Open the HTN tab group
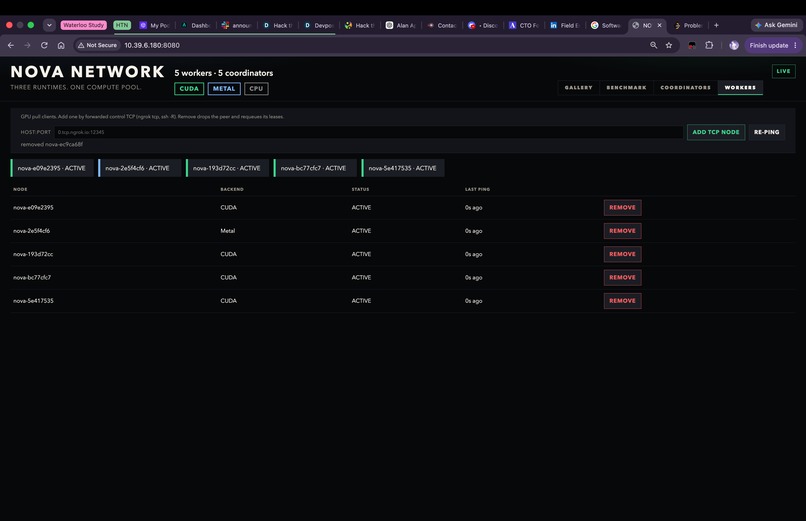The width and height of the screenshot is (806, 521). [x=122, y=25]
